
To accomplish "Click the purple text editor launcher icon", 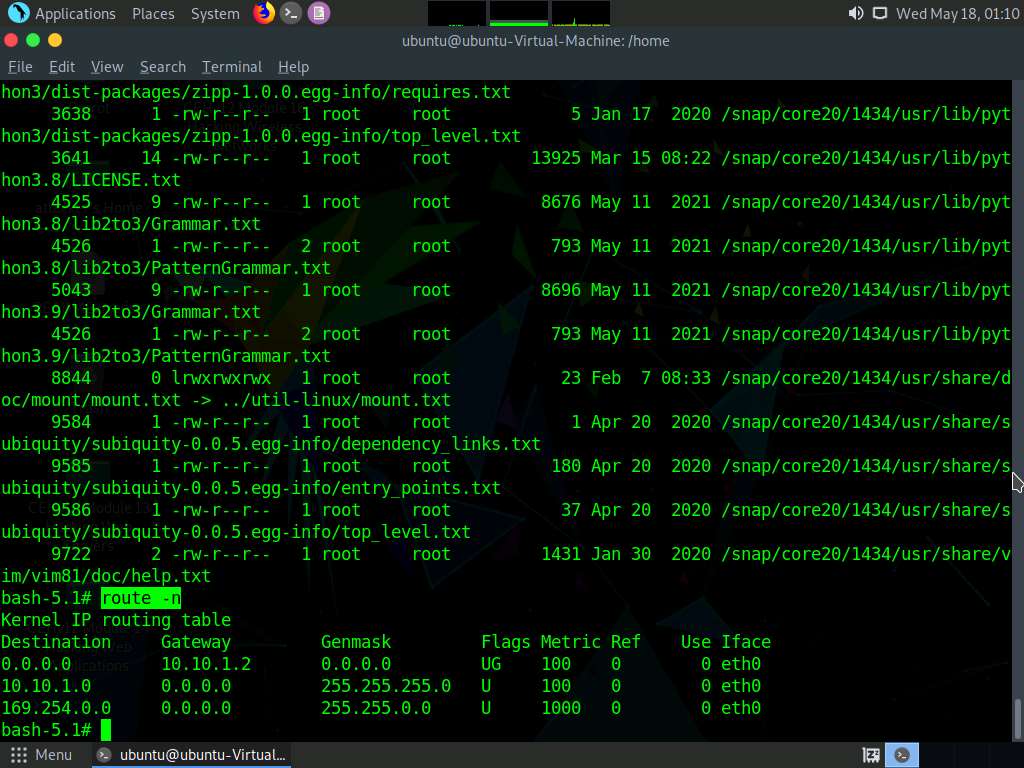I will 318,13.
